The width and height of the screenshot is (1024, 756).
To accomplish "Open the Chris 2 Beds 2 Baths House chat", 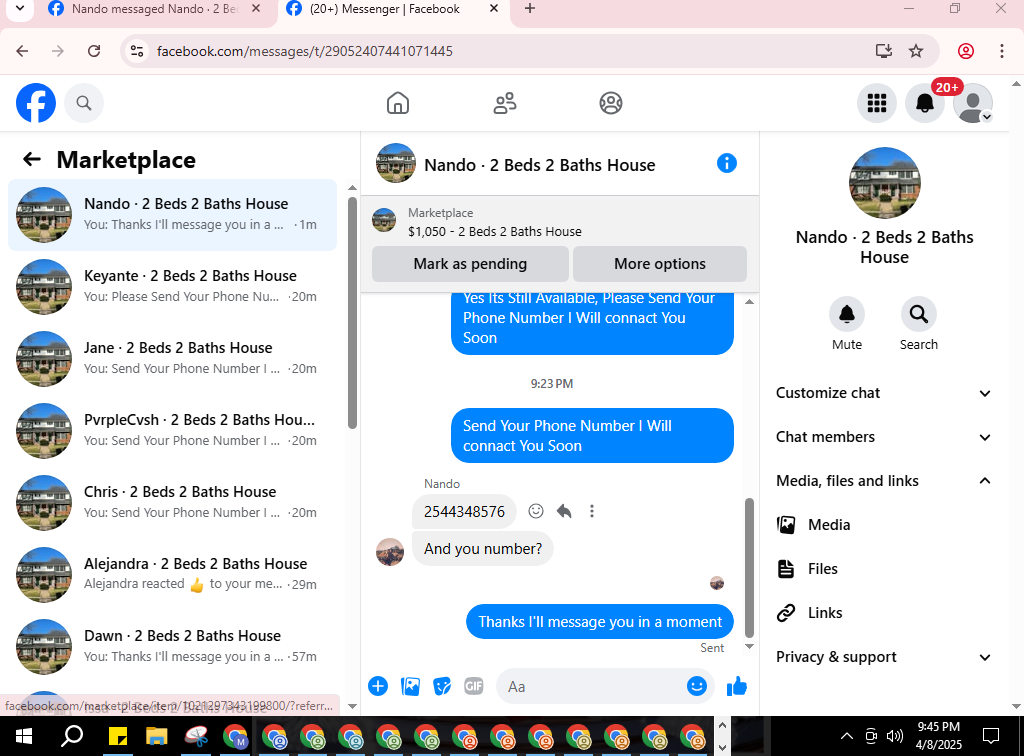I will click(172, 502).
